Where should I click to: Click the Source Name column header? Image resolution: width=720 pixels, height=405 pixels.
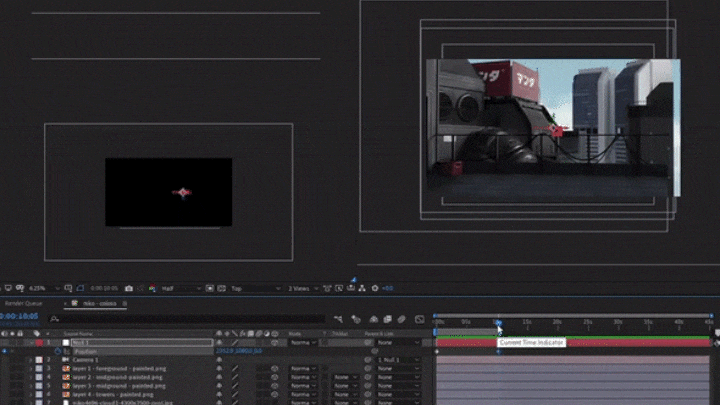pos(78,334)
